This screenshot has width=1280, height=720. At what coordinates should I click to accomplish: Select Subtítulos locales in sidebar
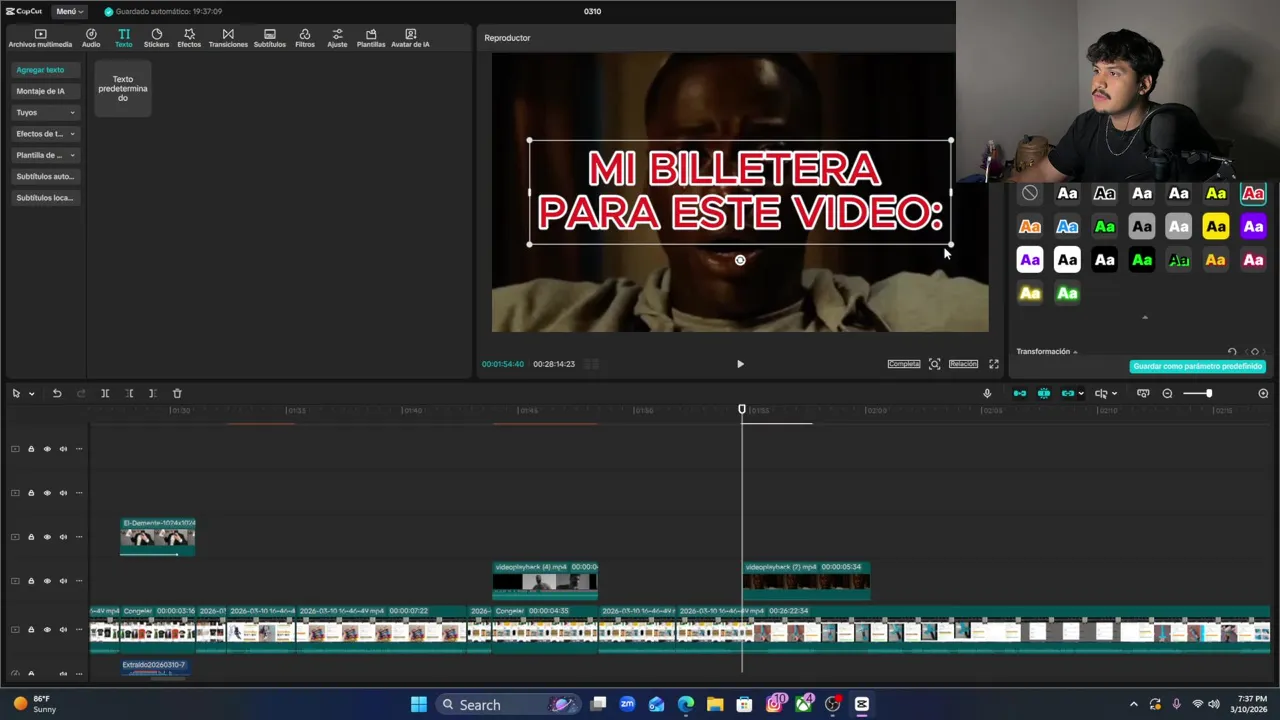46,198
